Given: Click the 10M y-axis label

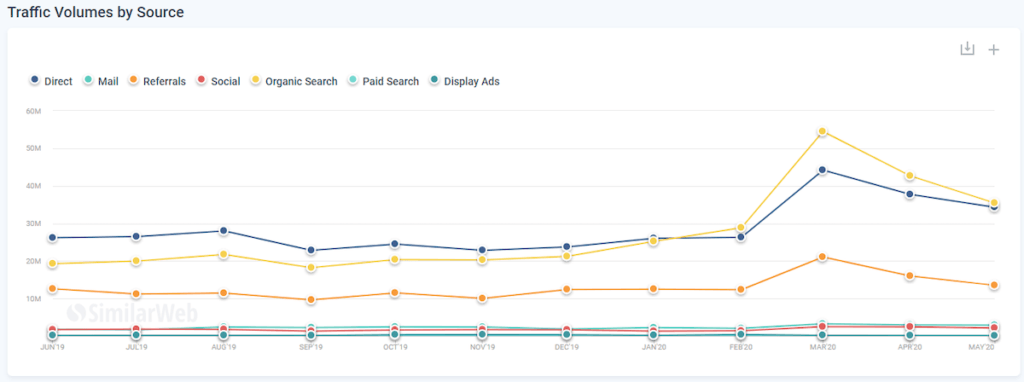Looking at the screenshot, I should [34, 299].
